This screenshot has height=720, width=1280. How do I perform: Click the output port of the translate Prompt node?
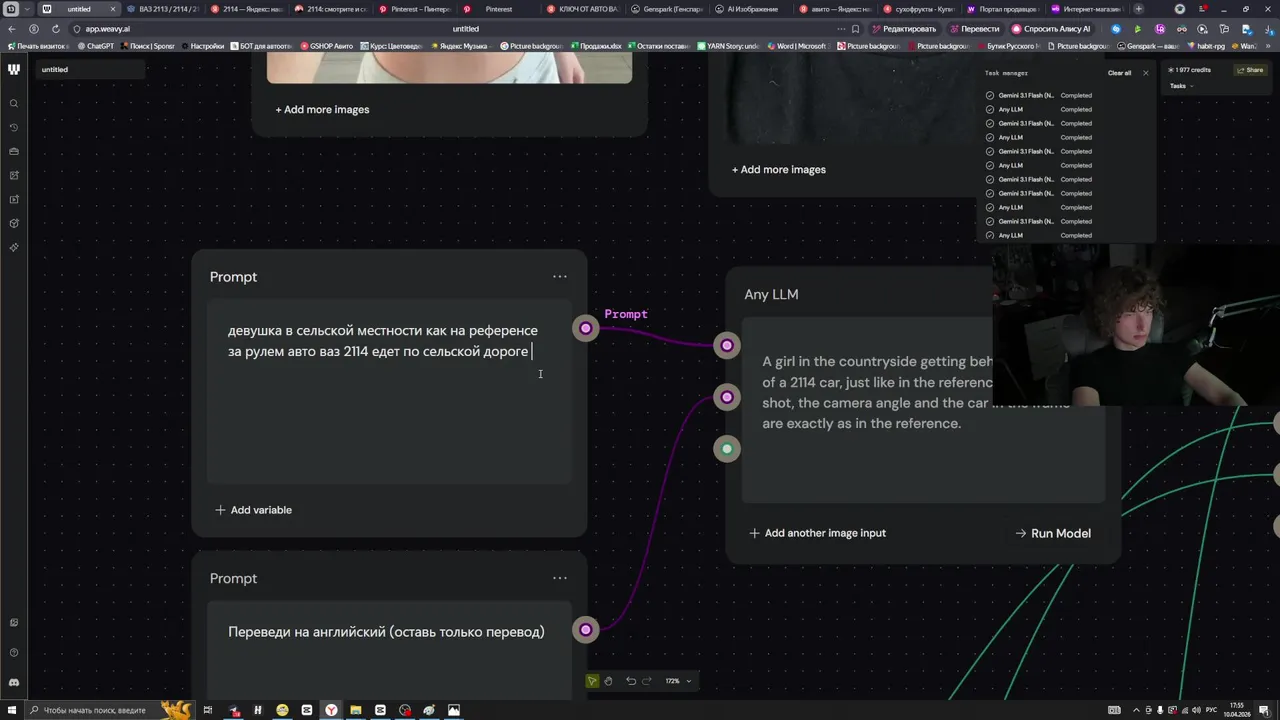click(x=586, y=629)
